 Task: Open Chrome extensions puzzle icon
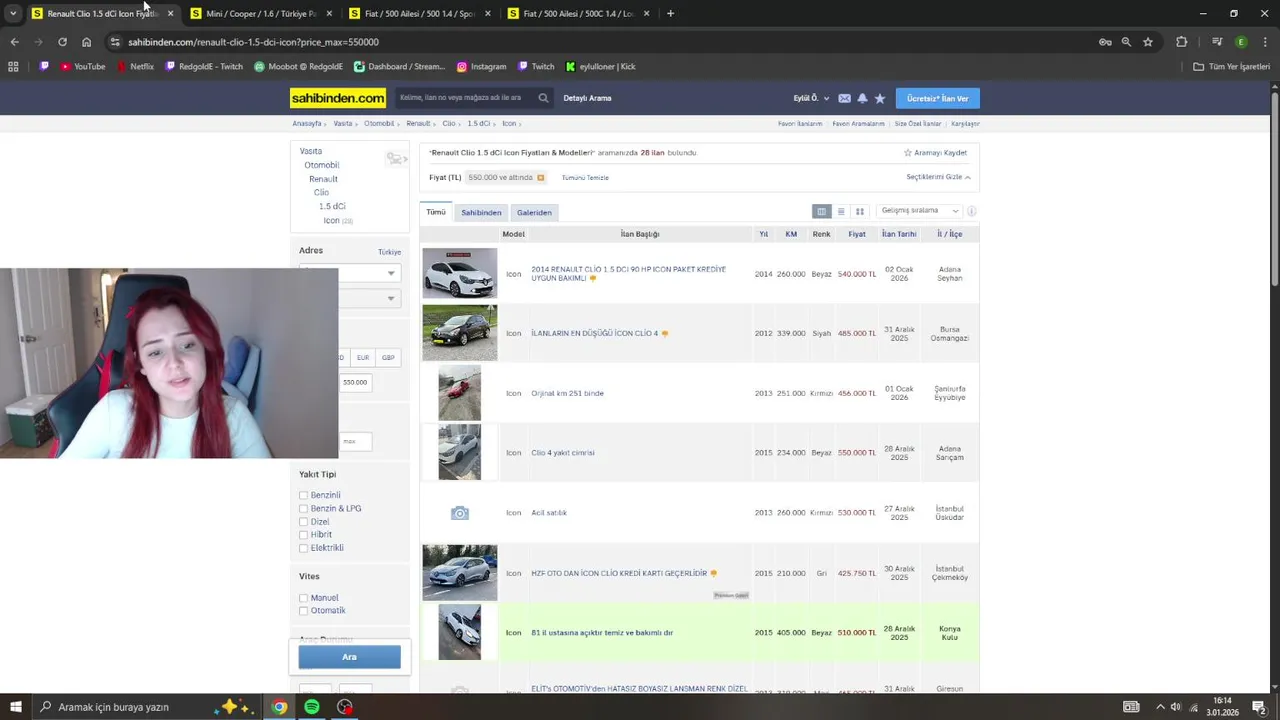(1181, 42)
